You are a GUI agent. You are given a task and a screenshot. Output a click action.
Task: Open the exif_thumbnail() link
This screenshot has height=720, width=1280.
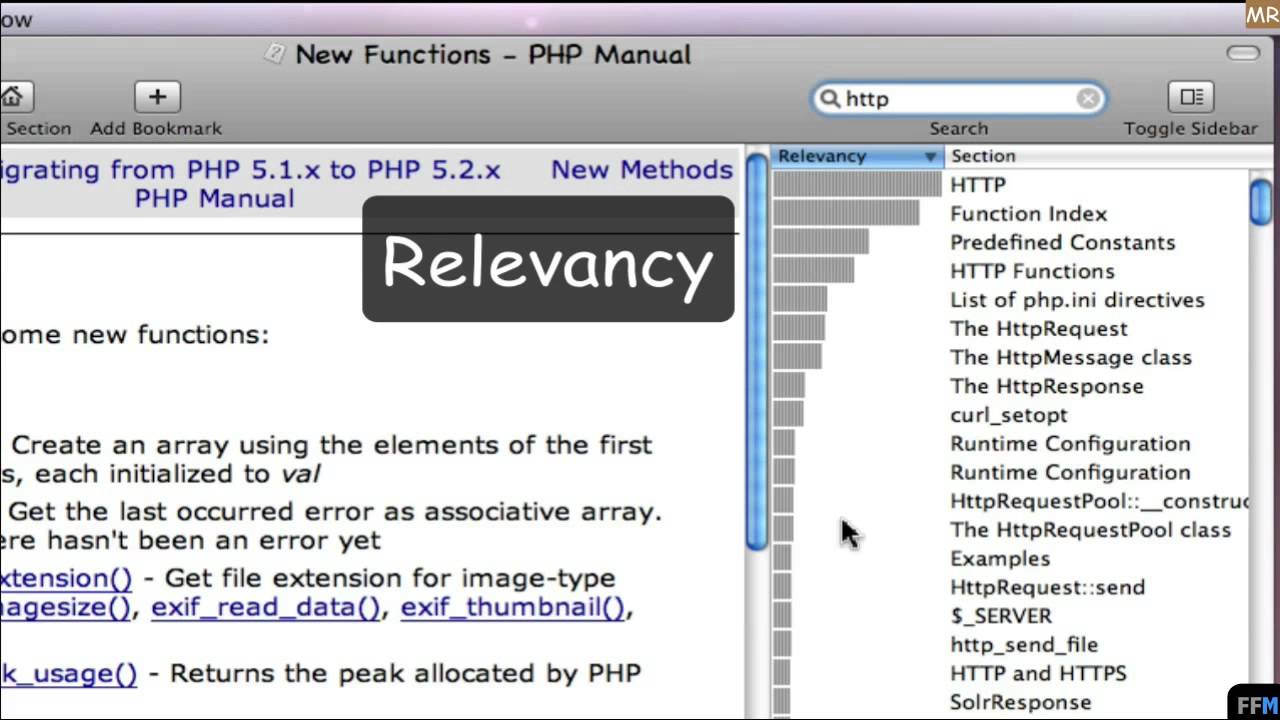click(x=512, y=607)
